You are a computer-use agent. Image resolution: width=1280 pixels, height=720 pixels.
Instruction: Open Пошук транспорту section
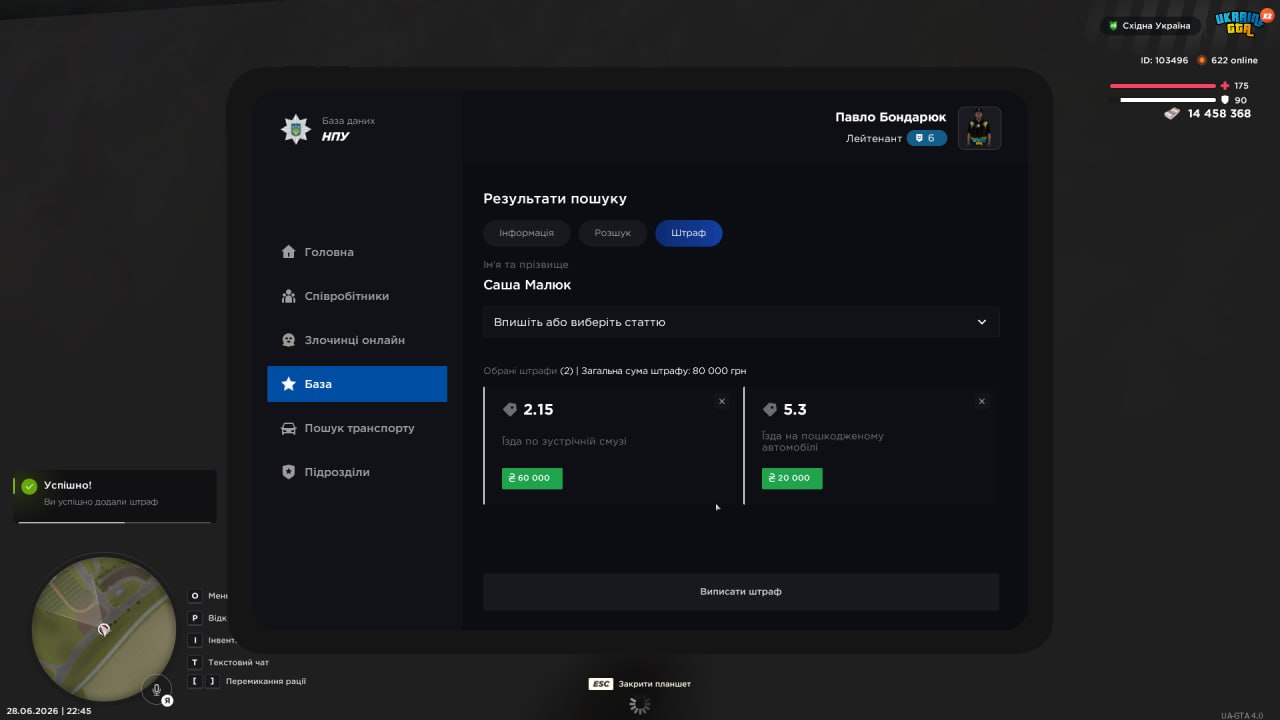pos(357,428)
